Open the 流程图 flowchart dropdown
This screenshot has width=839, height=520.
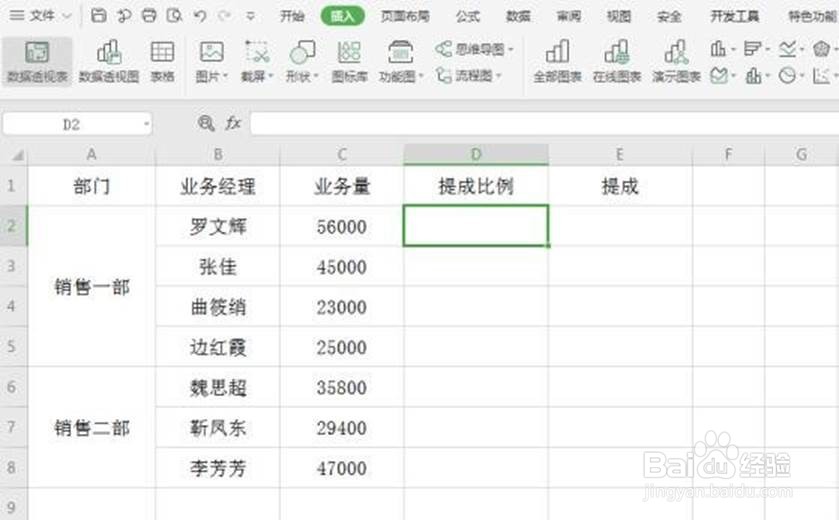[x=468, y=75]
